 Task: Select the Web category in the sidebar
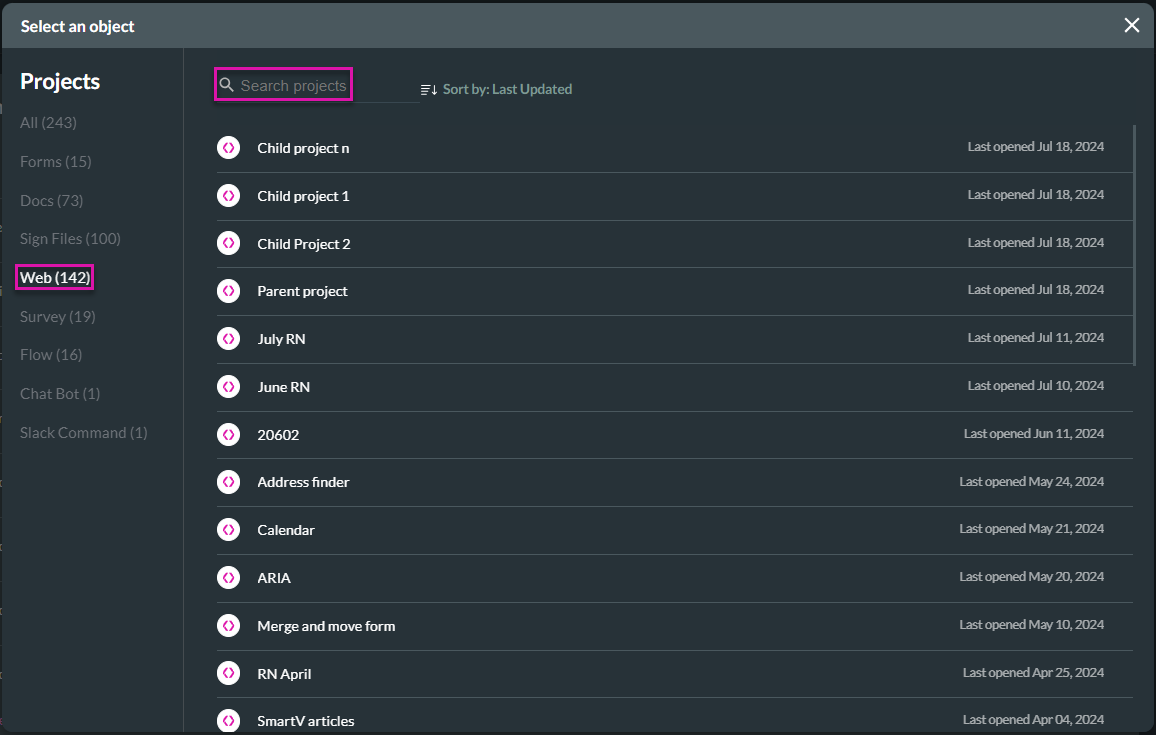(x=54, y=277)
